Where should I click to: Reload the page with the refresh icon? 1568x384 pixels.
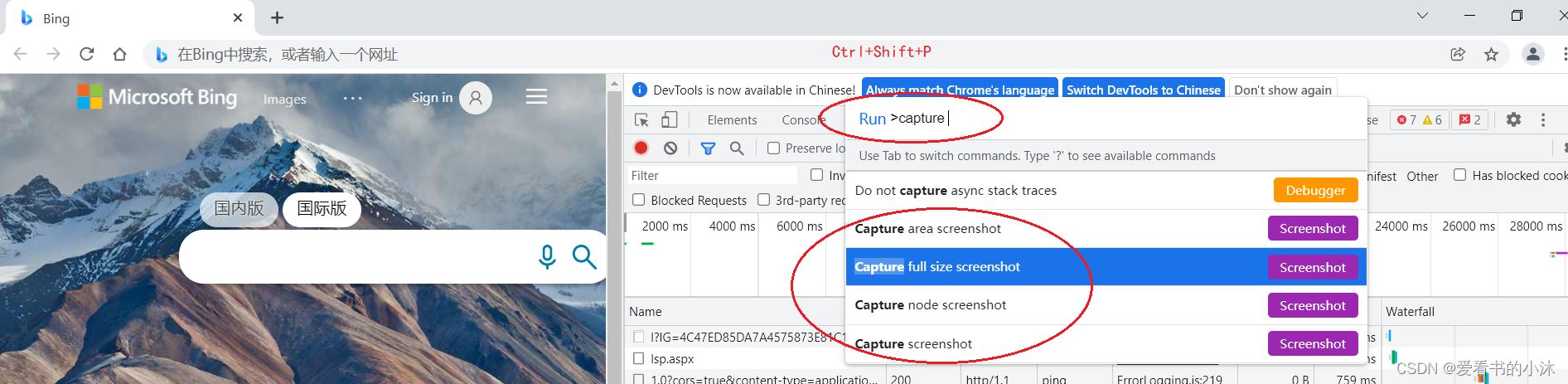(87, 54)
